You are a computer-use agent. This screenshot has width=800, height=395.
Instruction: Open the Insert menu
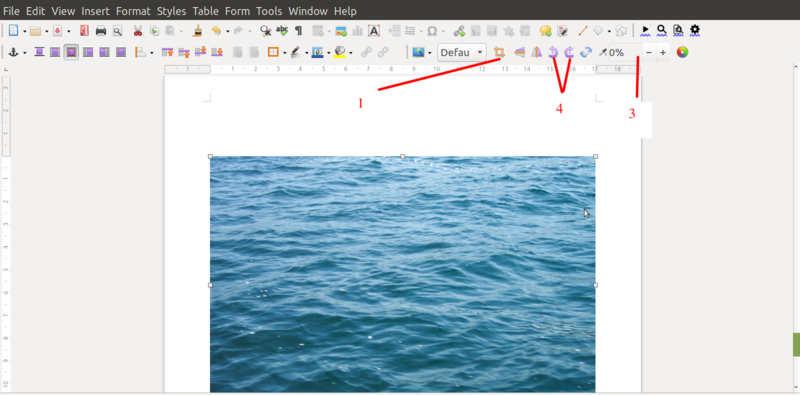click(95, 11)
